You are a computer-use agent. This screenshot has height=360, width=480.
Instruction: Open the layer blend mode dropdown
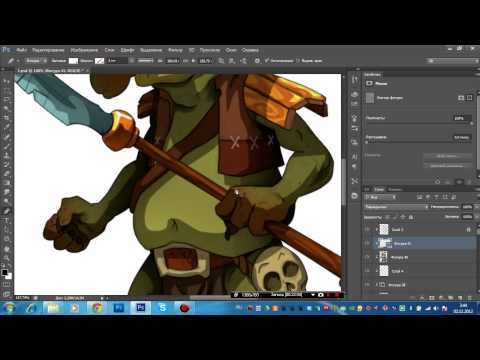pos(397,207)
